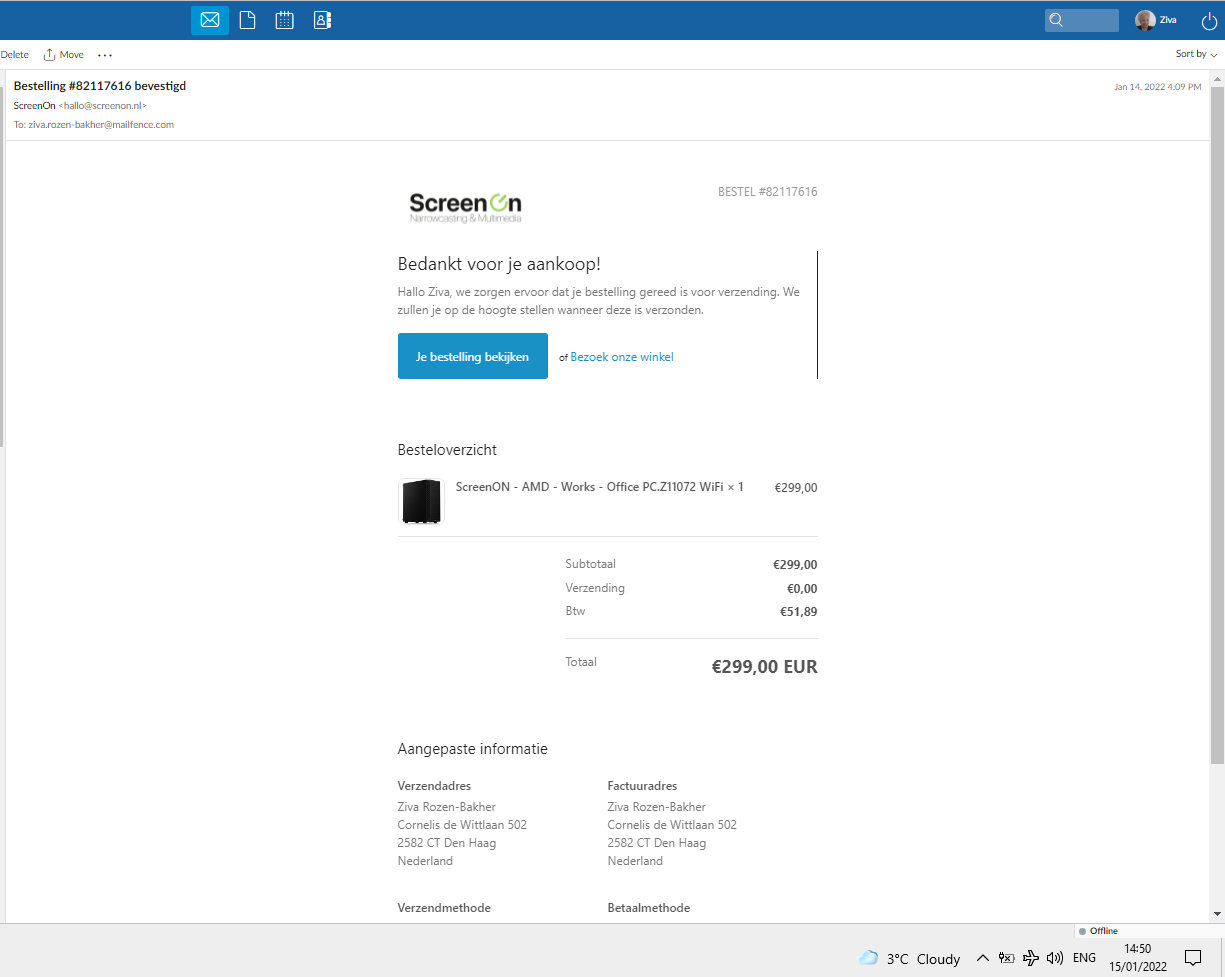Click the battery power tray icon
Image resolution: width=1225 pixels, height=977 pixels.
(x=1007, y=958)
